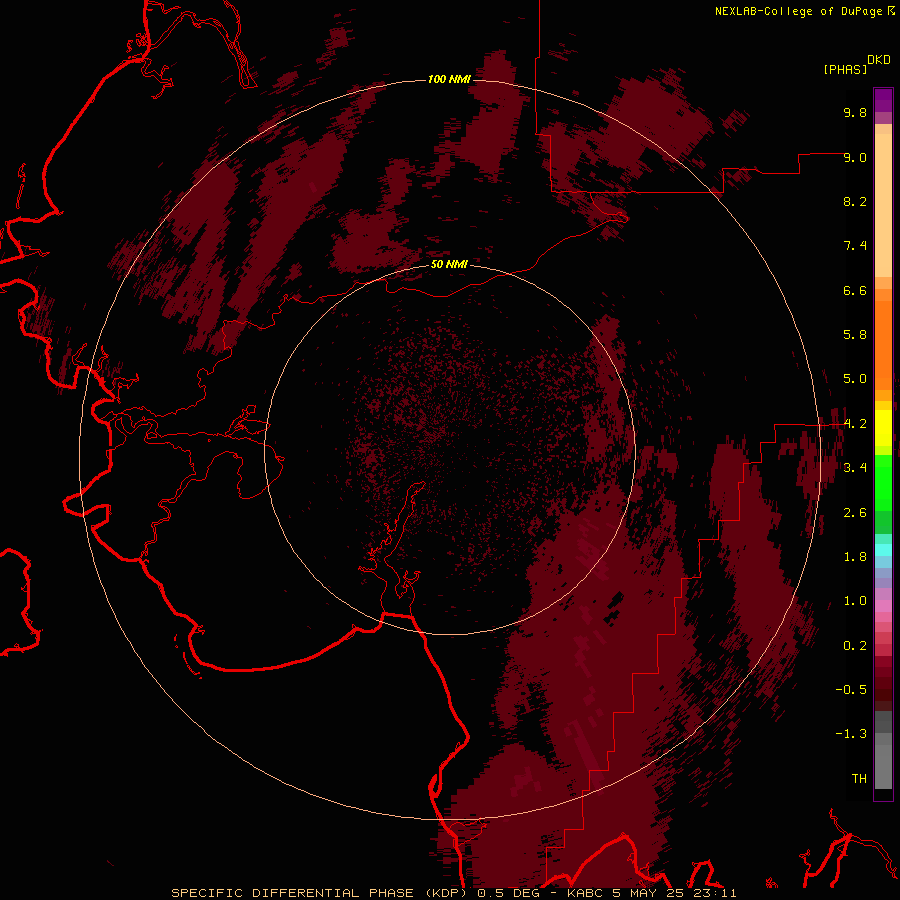Screen dimensions: 900x900
Task: Click the 0.2 value on color scale
Action: (x=855, y=646)
